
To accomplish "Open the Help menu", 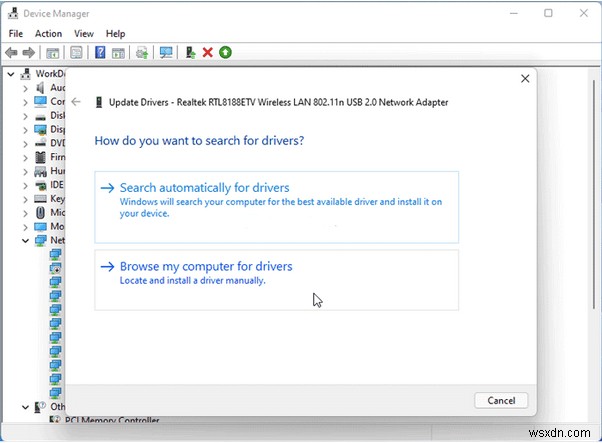I will click(116, 34).
